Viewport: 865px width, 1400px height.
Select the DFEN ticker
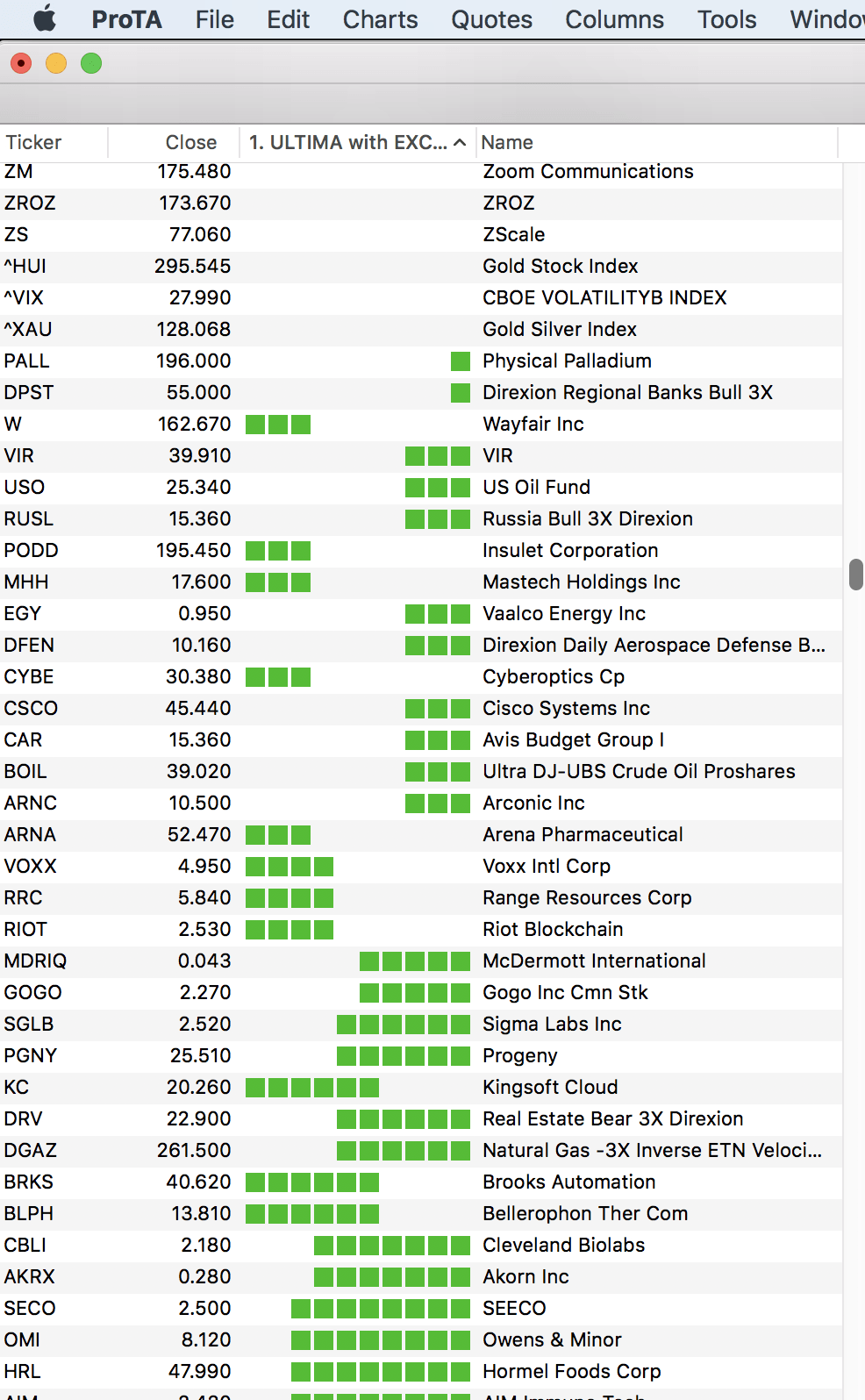pyautogui.click(x=29, y=645)
